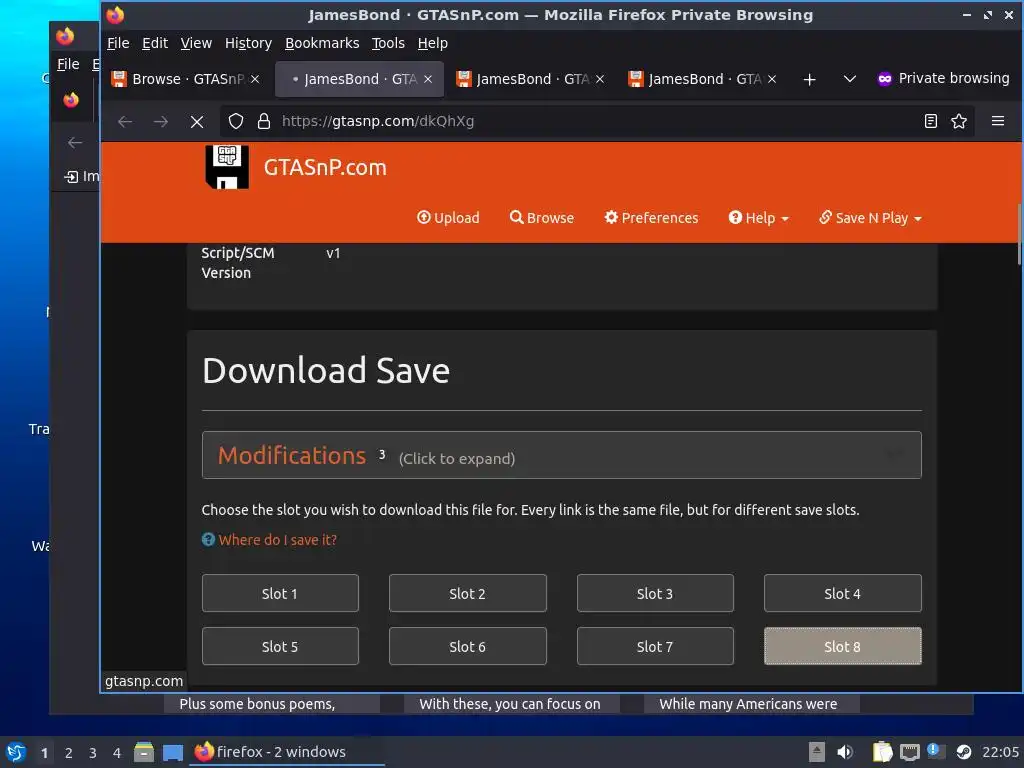
Task: Open the View menu
Action: coord(196,43)
